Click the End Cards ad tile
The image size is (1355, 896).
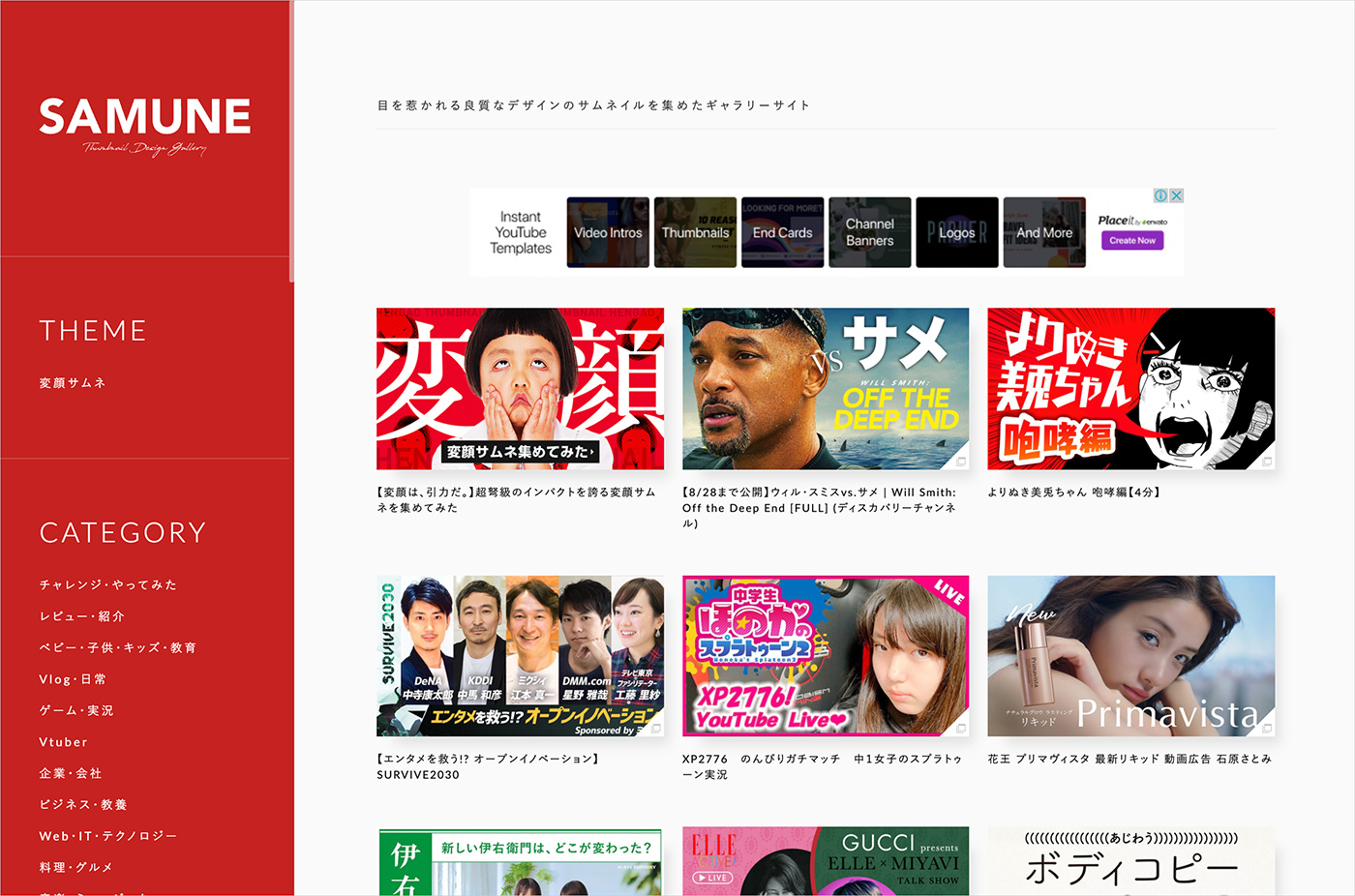[x=782, y=232]
